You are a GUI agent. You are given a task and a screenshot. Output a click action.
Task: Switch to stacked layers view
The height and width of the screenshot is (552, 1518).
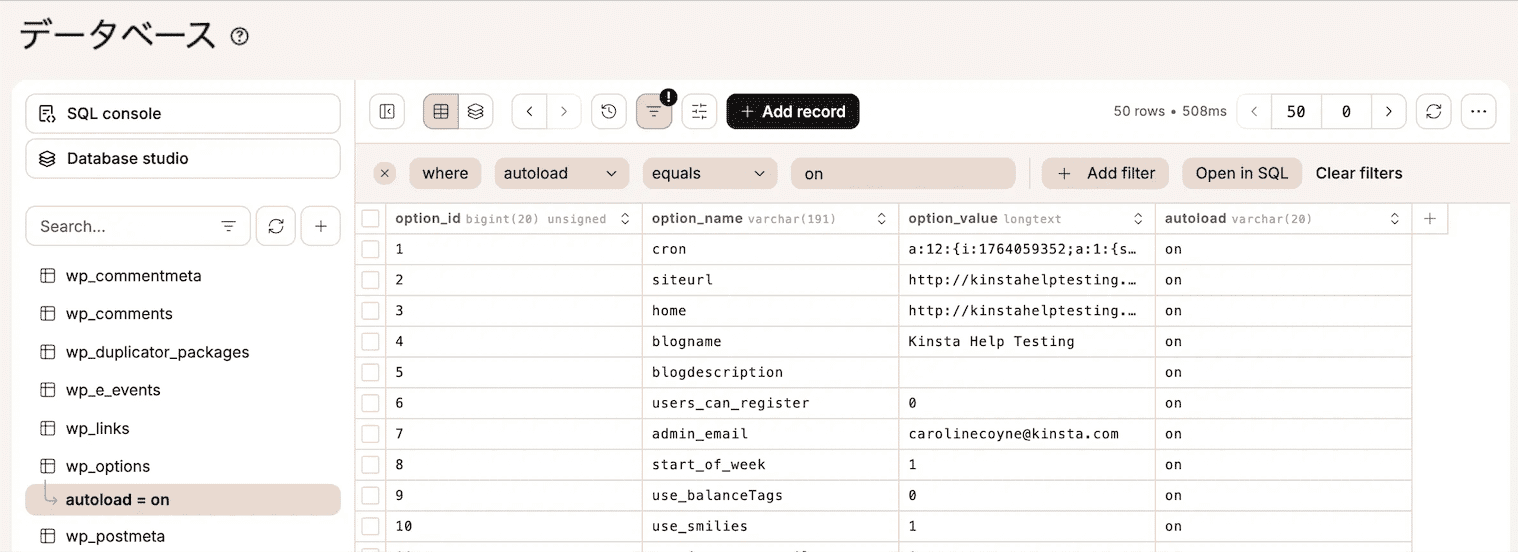pos(476,112)
